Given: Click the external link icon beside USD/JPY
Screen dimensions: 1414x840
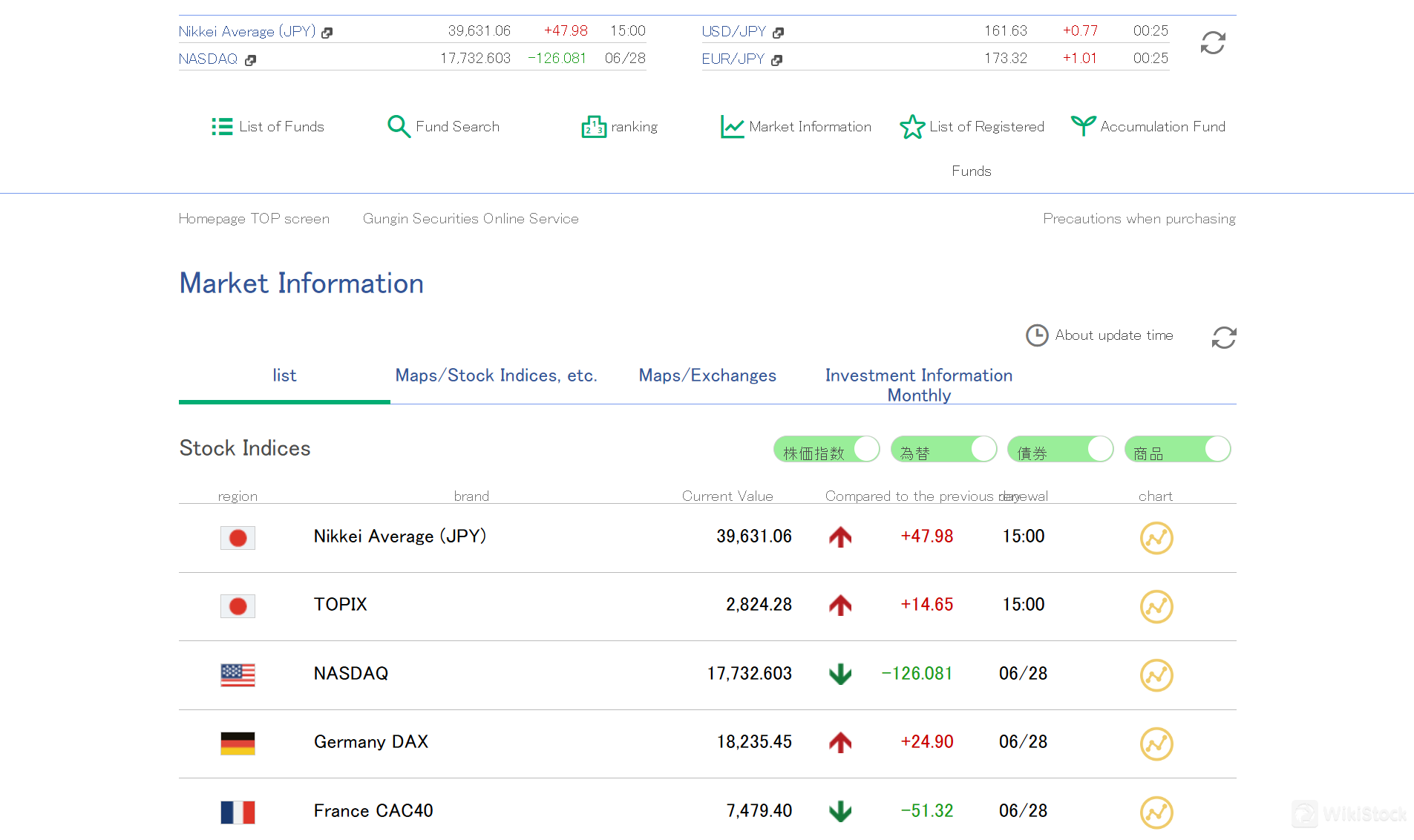Looking at the screenshot, I should click(x=778, y=32).
